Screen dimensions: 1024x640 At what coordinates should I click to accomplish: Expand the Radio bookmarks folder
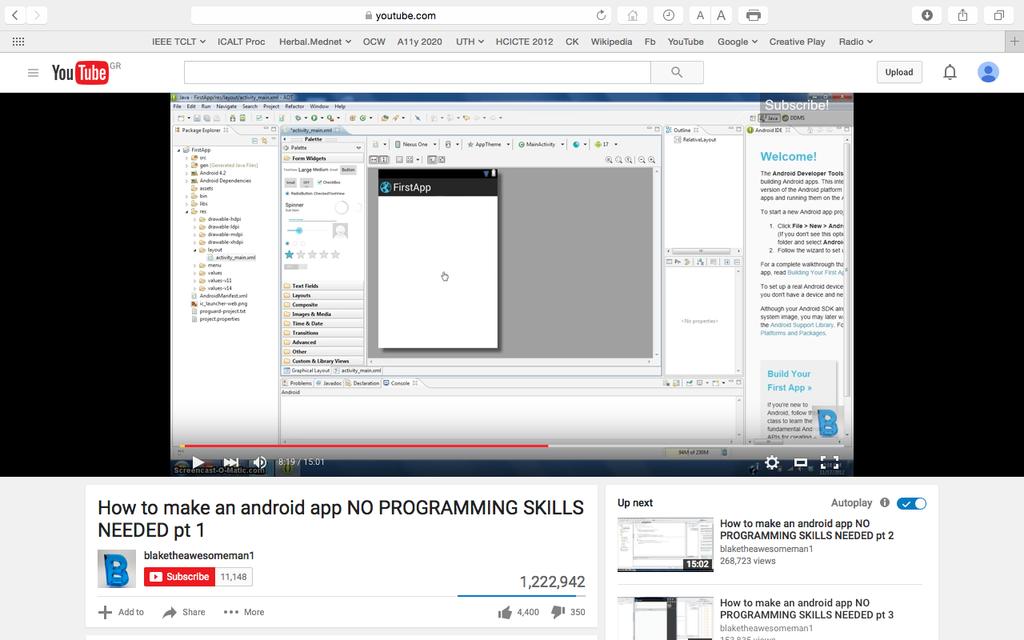pos(856,41)
